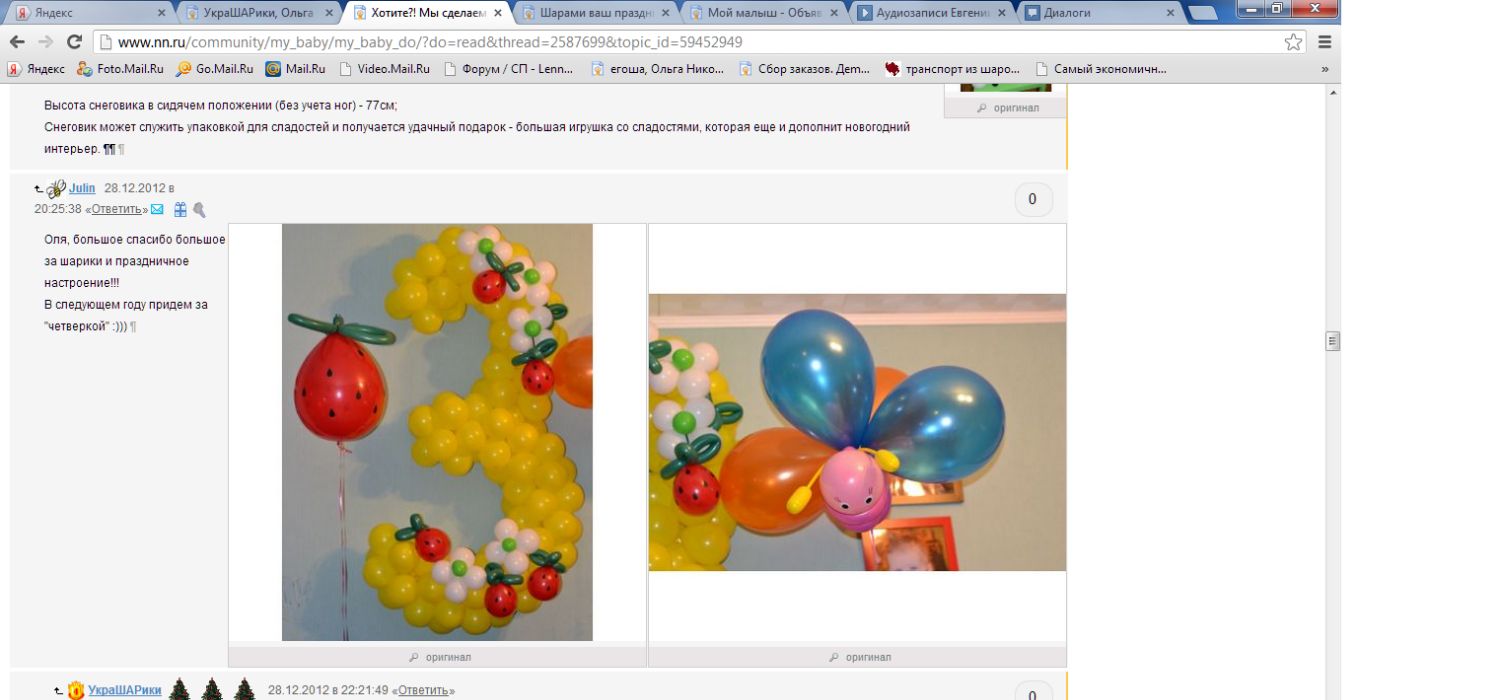Select the text "Оля, большое спасибо большое"
Image resolution: width=1500 pixels, height=700 pixels.
point(135,239)
